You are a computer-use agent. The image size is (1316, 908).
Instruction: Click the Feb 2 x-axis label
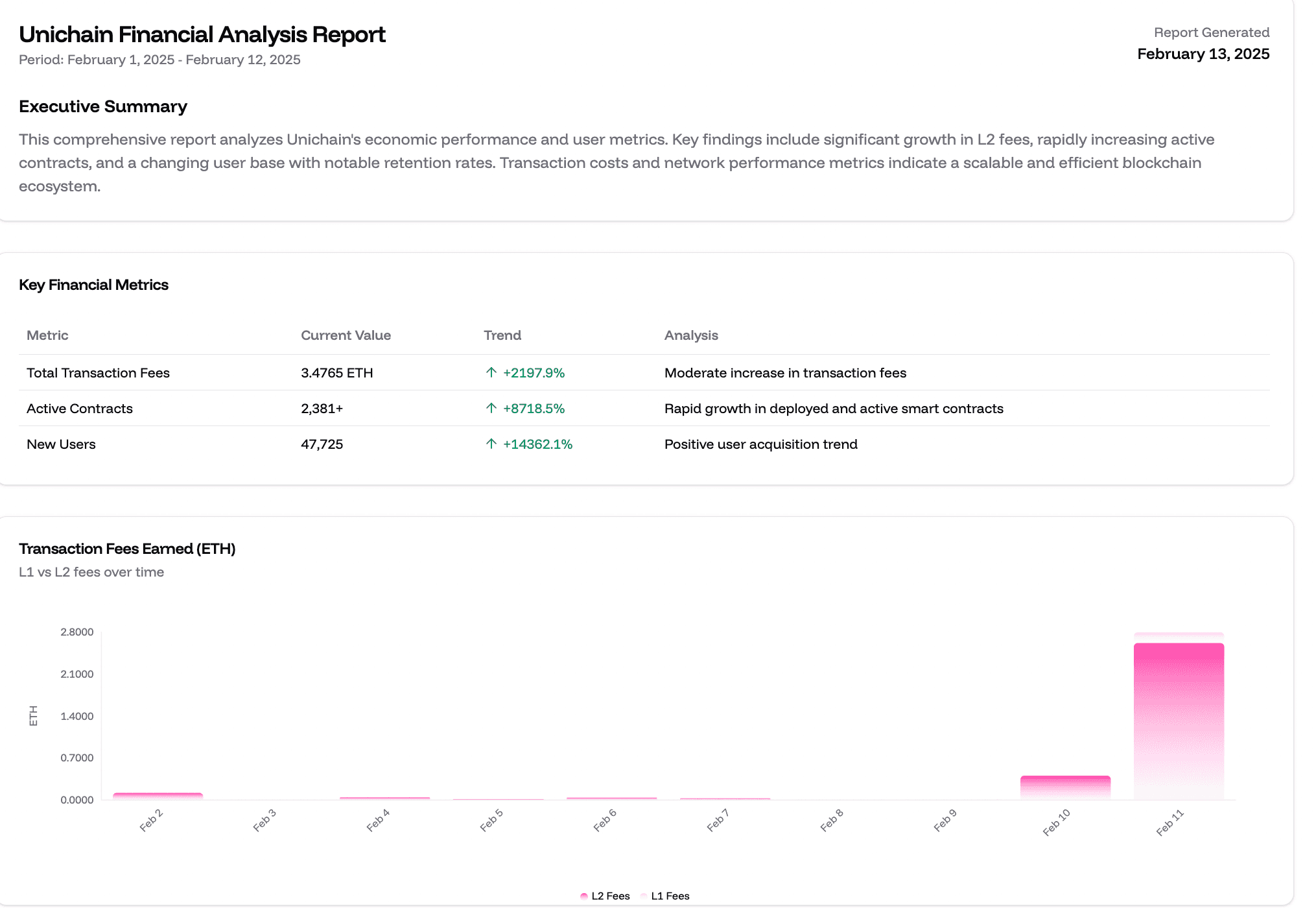coord(151,820)
